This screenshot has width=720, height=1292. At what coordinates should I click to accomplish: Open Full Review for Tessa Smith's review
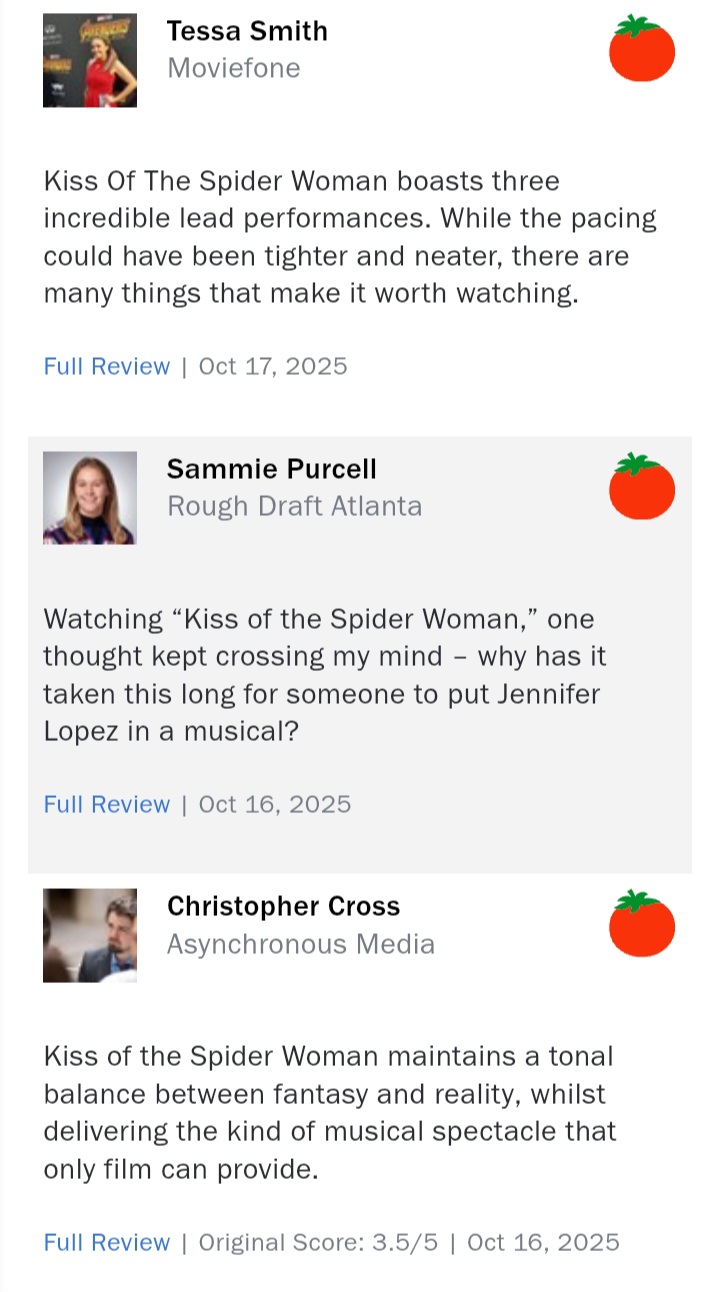[x=107, y=366]
